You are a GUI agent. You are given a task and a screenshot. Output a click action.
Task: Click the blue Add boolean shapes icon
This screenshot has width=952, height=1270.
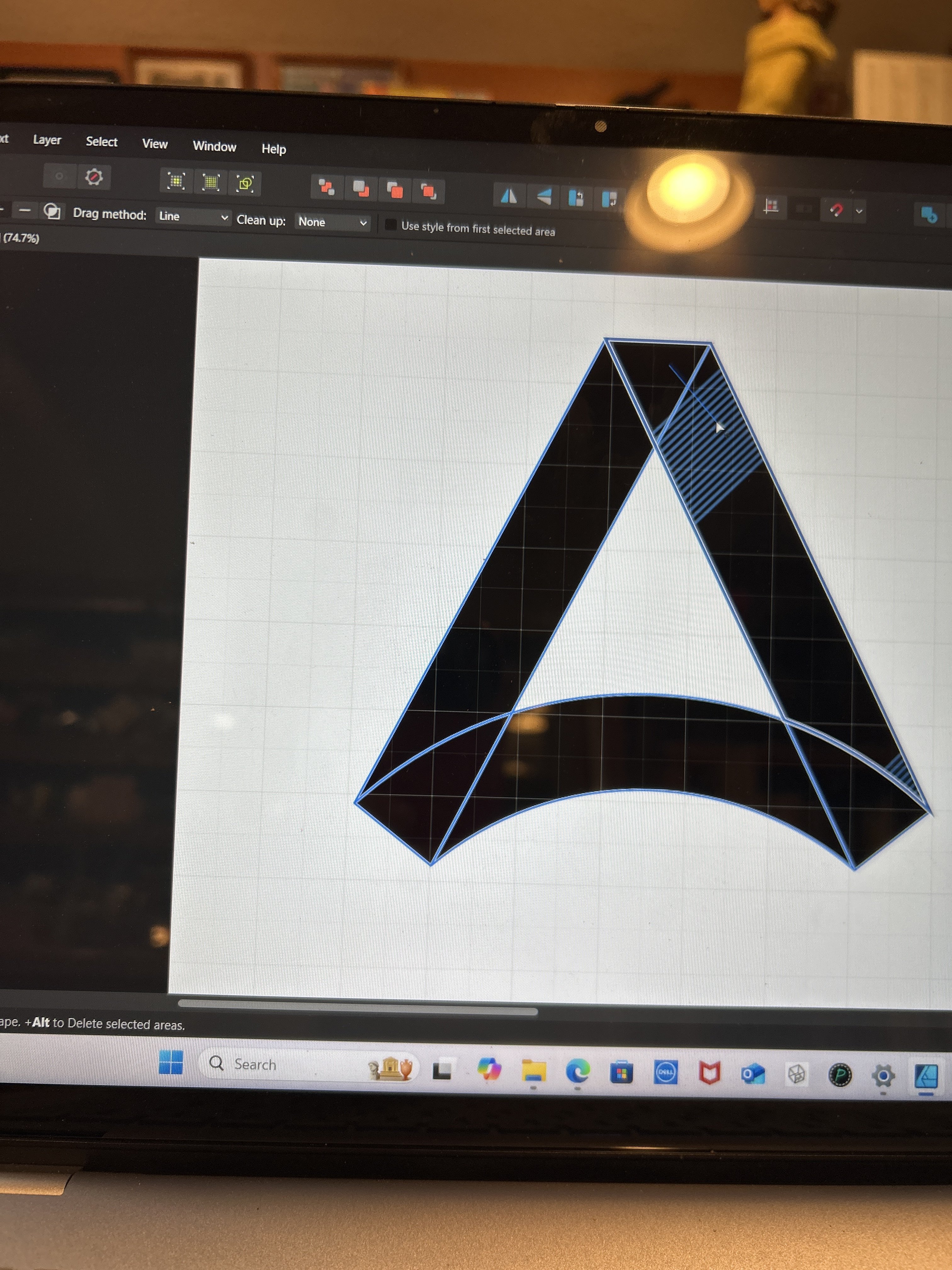[928, 215]
